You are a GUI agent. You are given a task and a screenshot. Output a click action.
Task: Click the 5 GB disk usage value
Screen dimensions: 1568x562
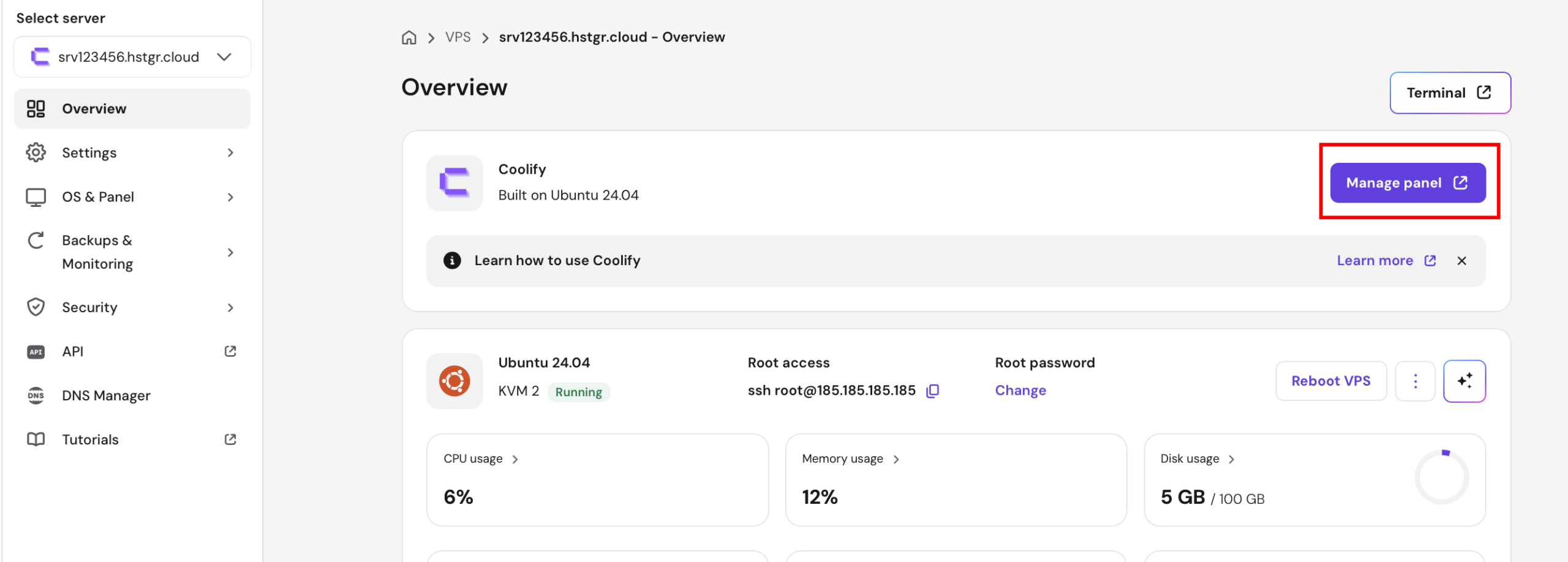click(x=1183, y=497)
